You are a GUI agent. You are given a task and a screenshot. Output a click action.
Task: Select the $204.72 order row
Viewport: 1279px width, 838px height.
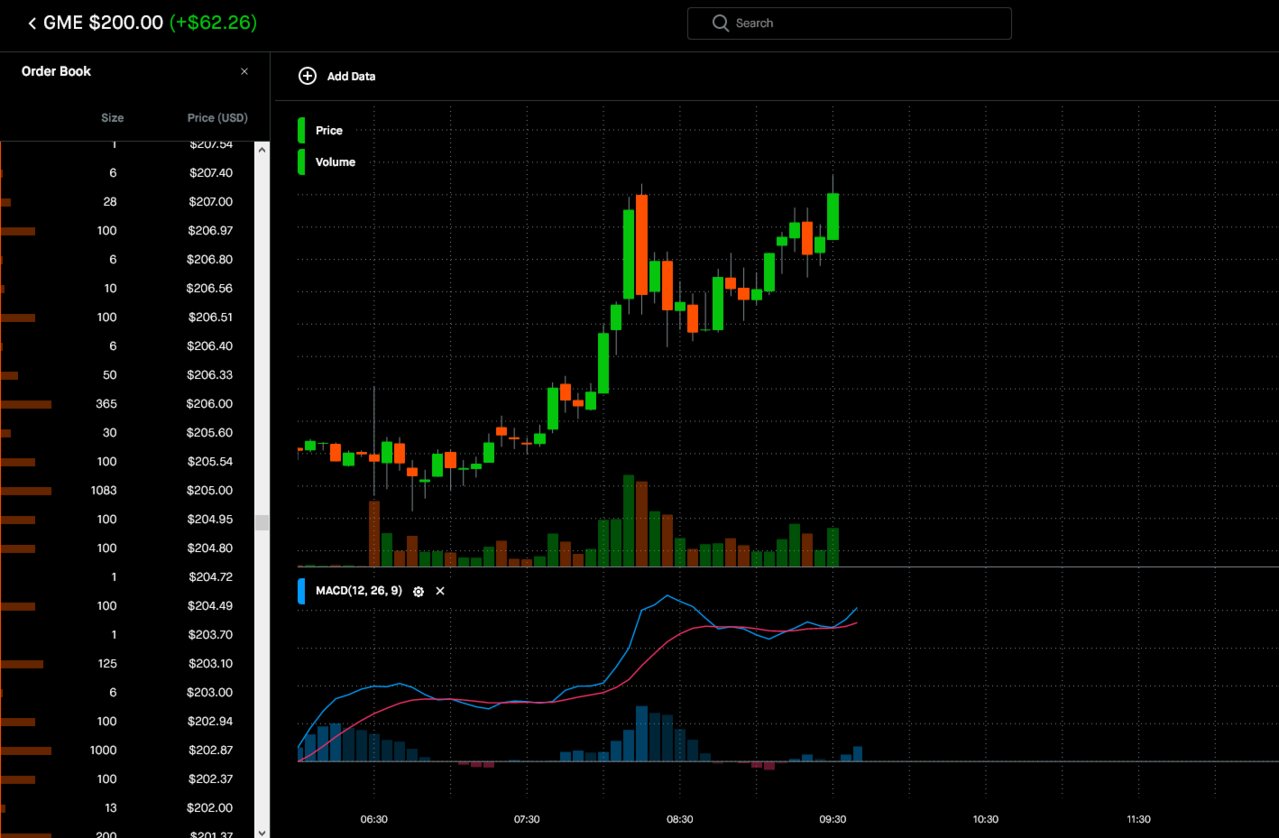[127, 578]
